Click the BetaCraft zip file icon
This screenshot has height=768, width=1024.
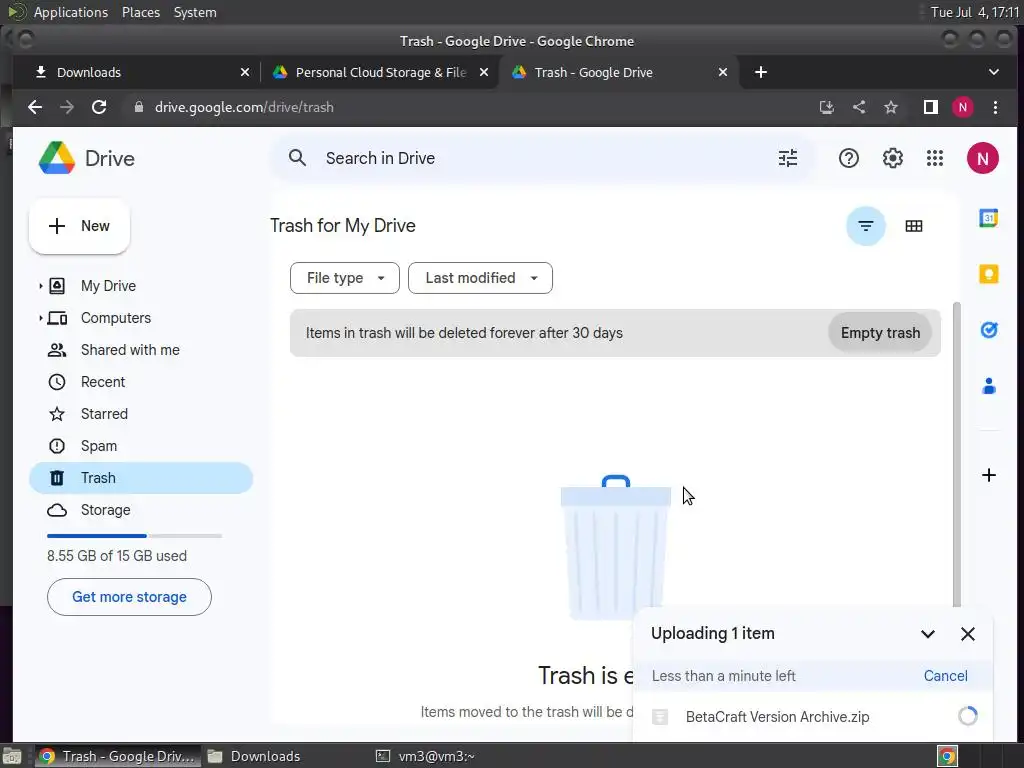click(660, 717)
